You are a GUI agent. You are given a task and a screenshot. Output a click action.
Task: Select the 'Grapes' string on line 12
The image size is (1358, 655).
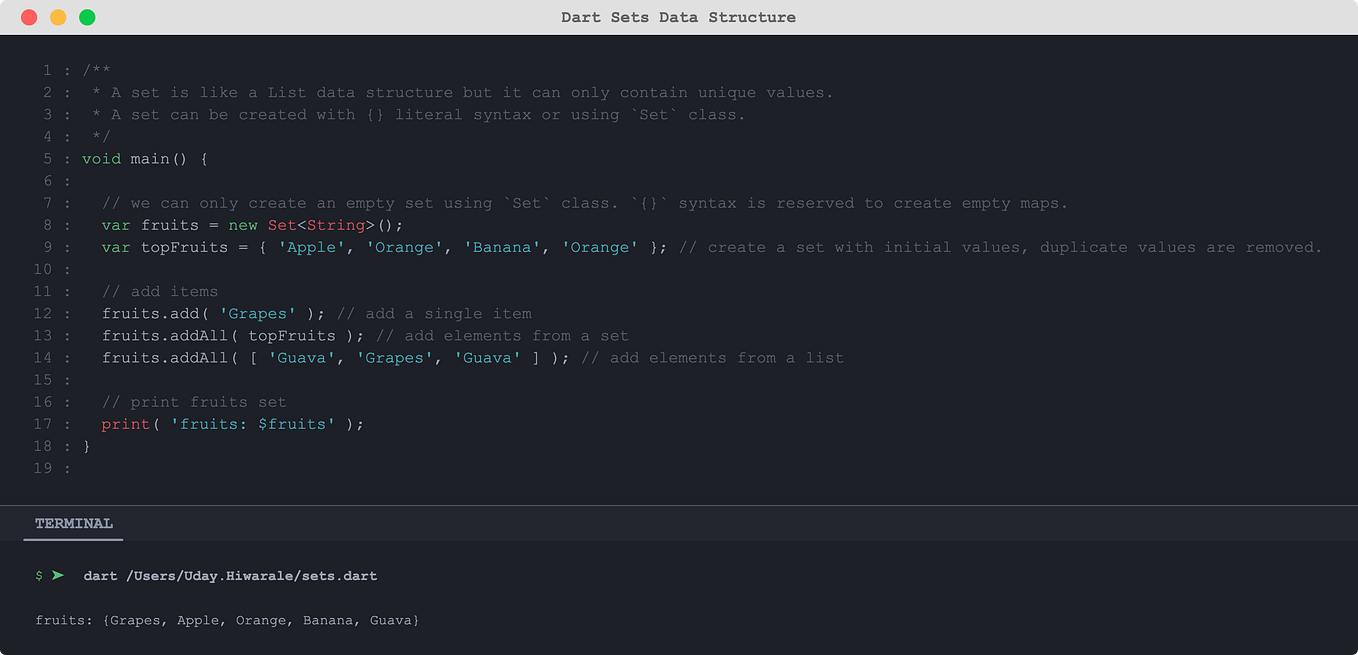tap(258, 313)
